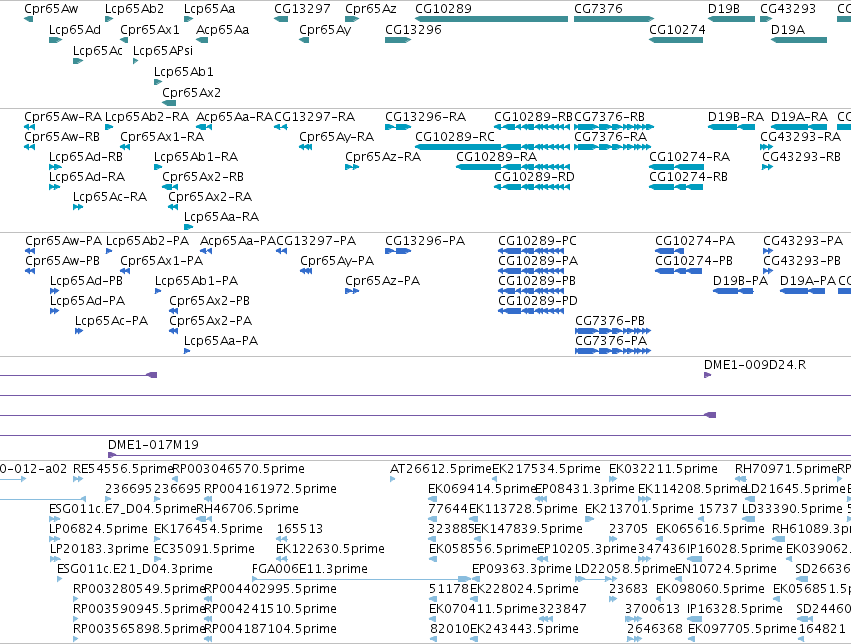The image size is (851, 644).
Task: Open the CG10289-RC transcript
Action: point(492,147)
